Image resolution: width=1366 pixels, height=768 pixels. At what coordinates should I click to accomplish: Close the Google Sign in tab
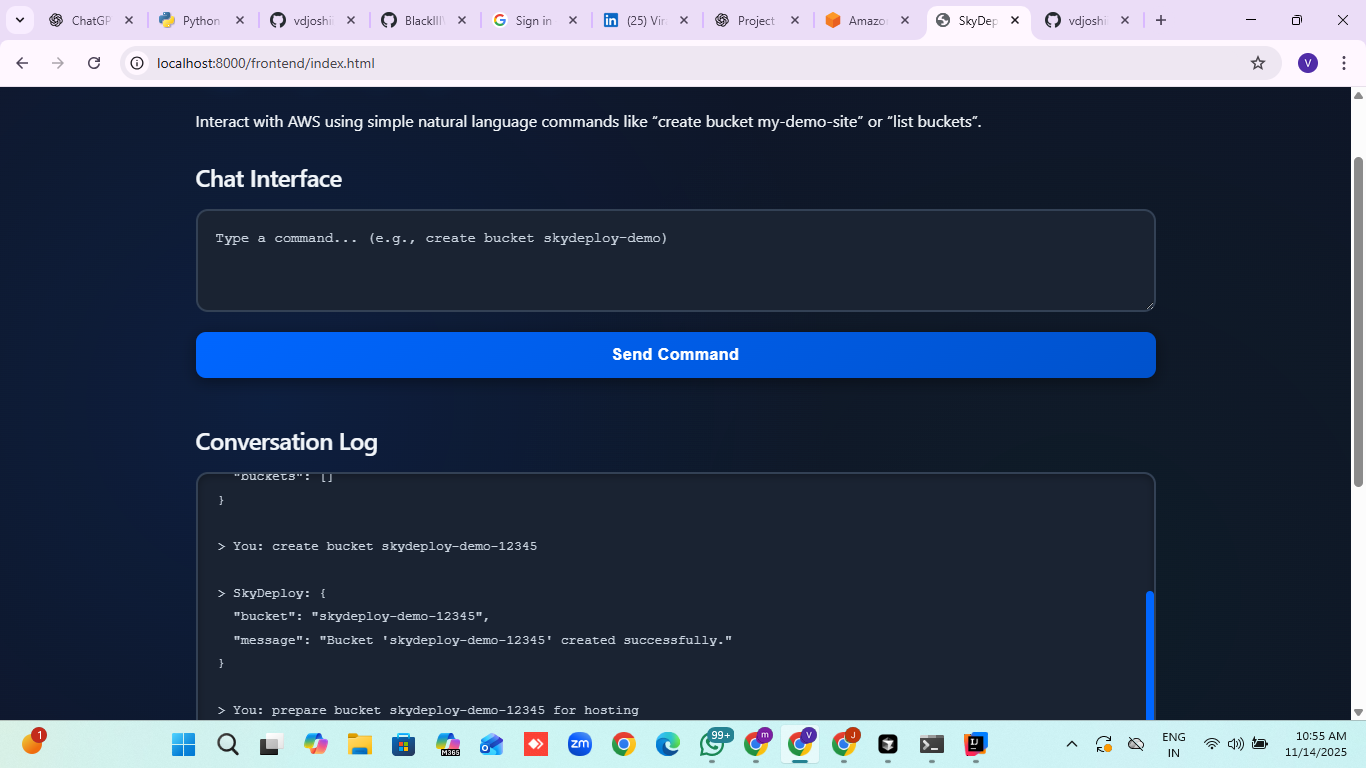click(573, 20)
